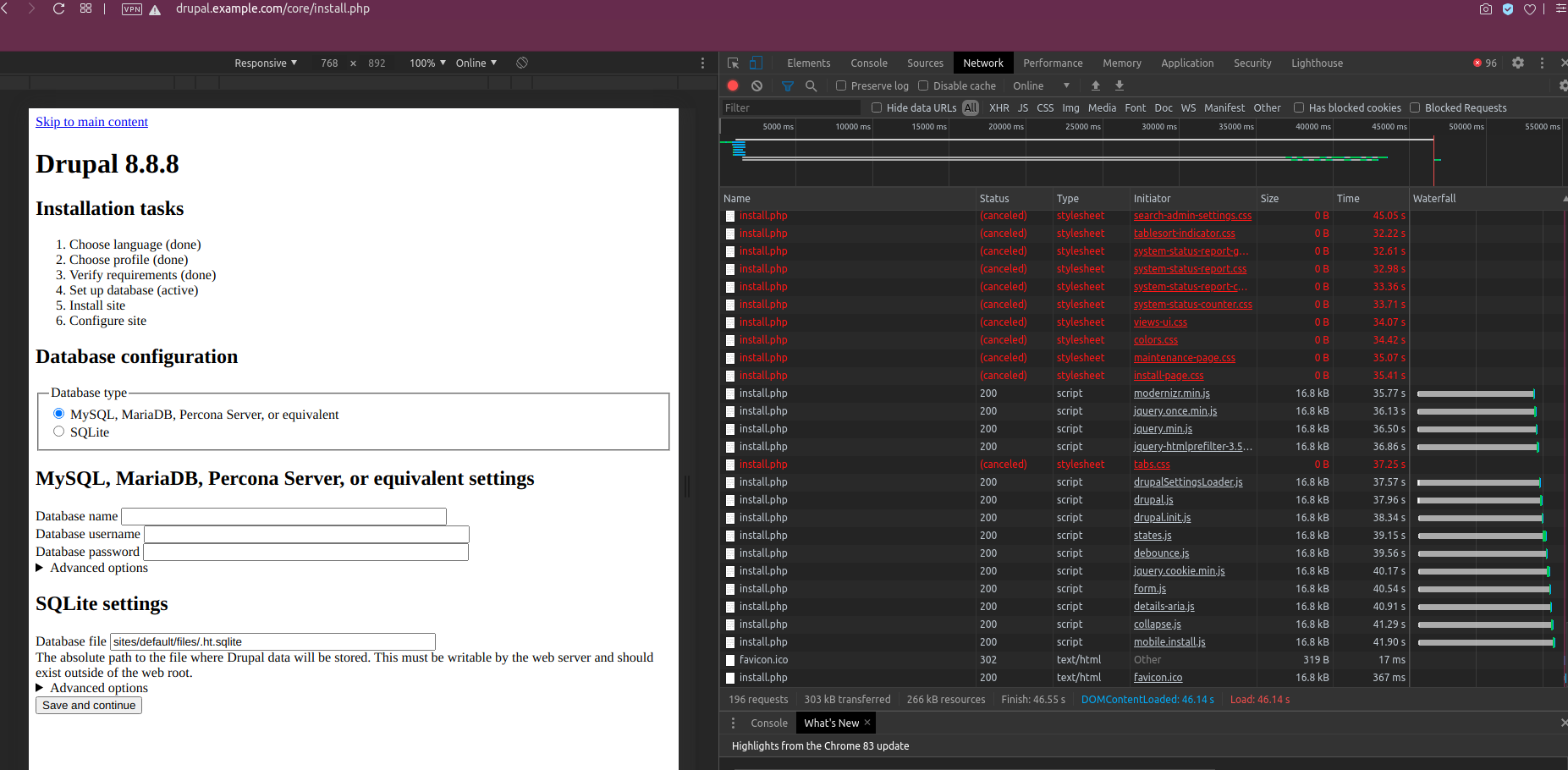This screenshot has width=1568, height=770.
Task: Open the Performance tab
Action: pos(1052,63)
